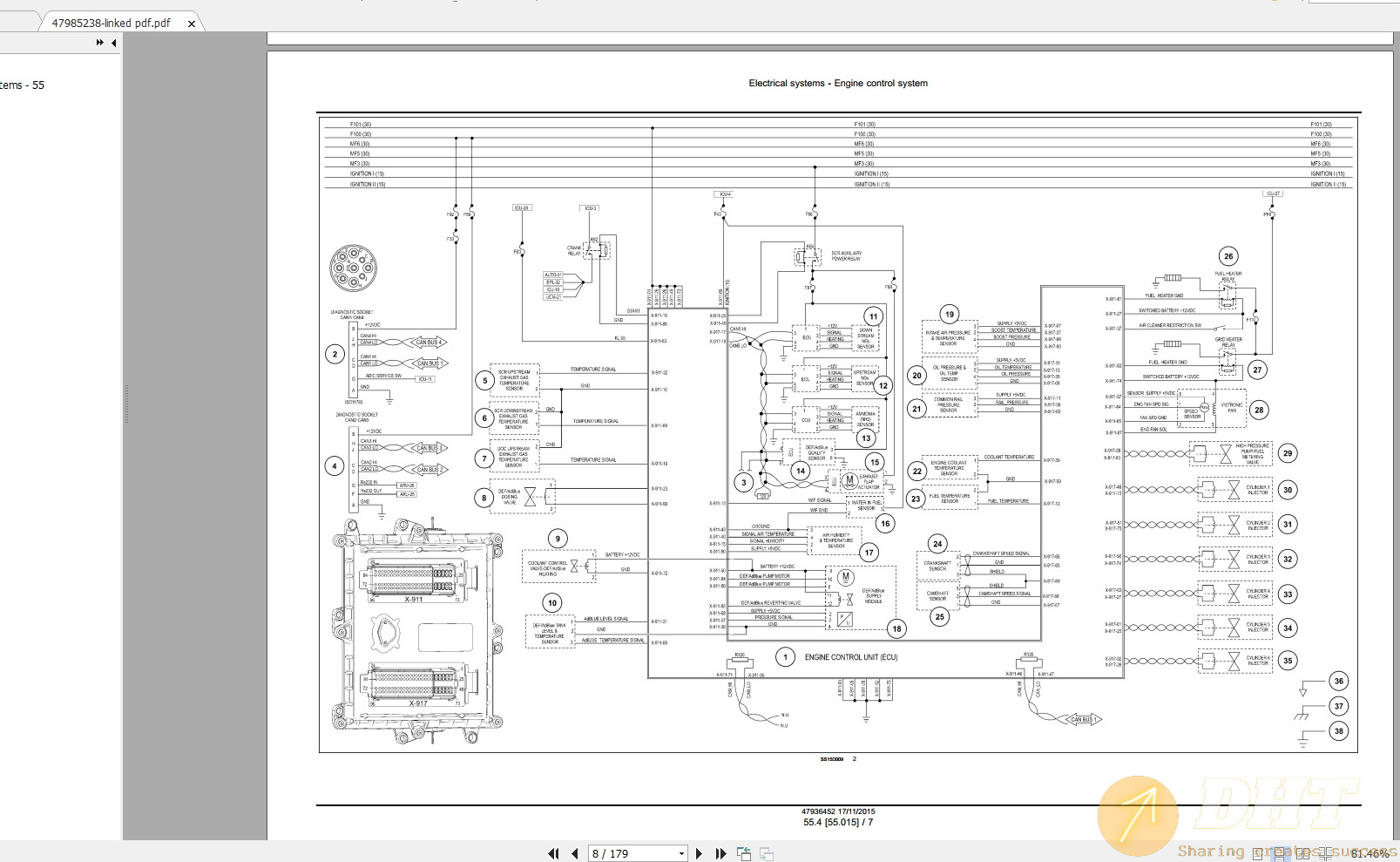Switch to two-page facing layout
This screenshot has height=862, width=1400.
(x=1302, y=854)
